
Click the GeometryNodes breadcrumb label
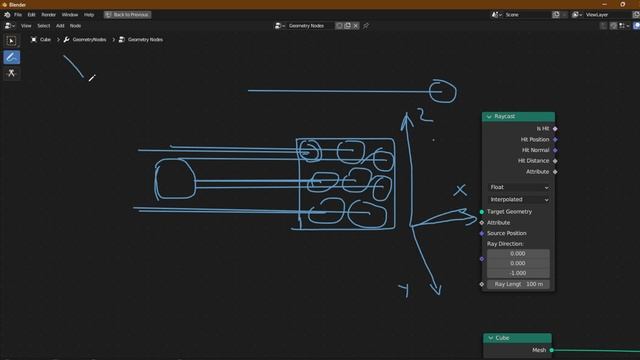pyautogui.click(x=89, y=40)
